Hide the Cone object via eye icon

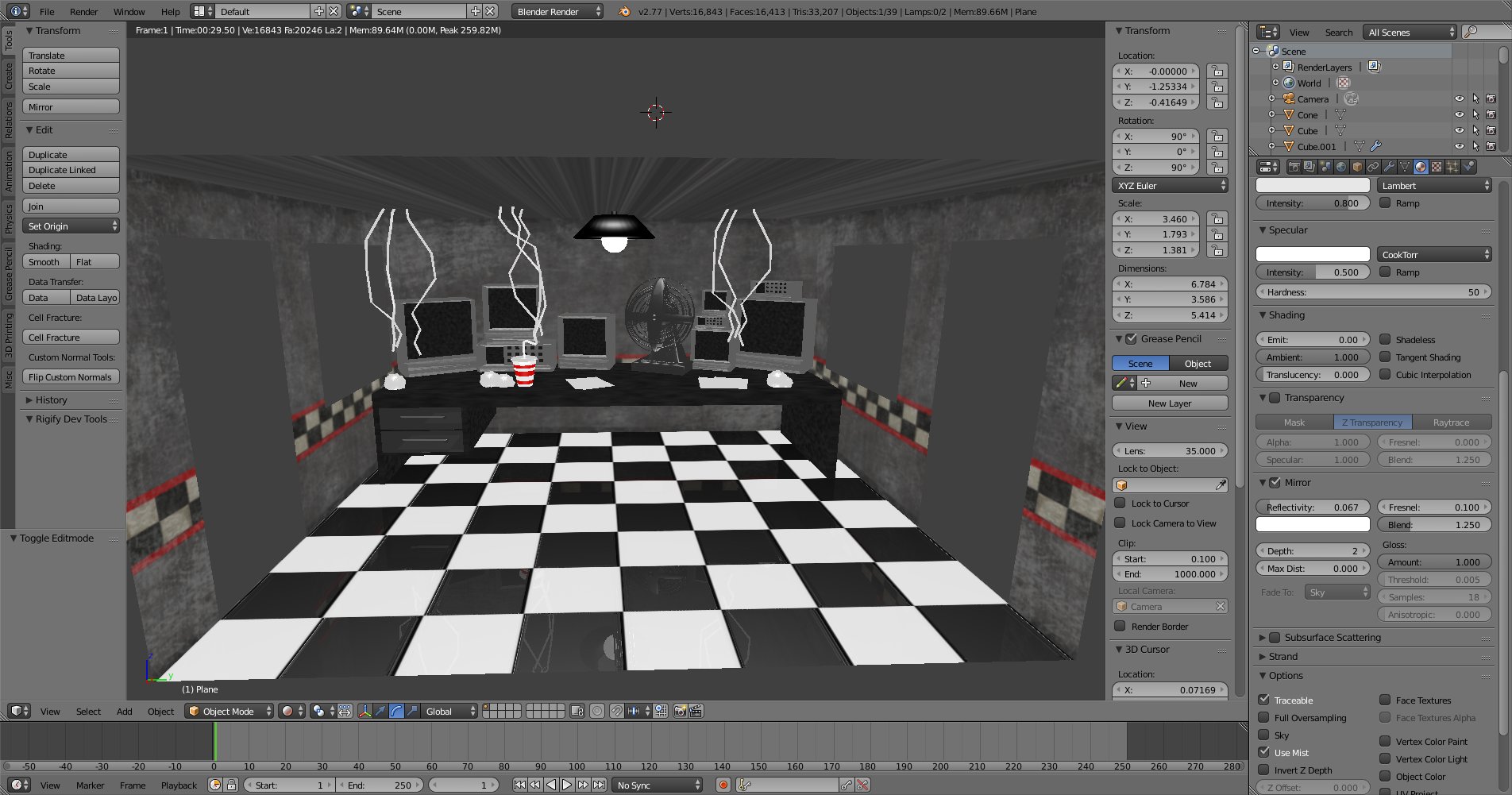(x=1459, y=114)
